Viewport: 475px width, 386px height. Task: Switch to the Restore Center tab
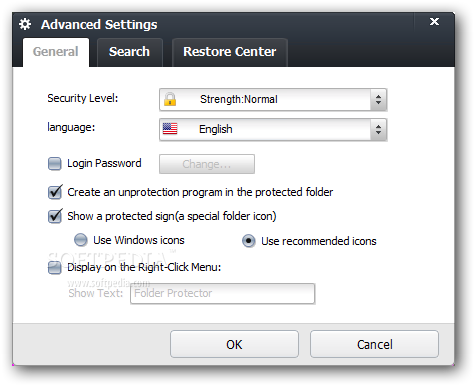(x=230, y=52)
